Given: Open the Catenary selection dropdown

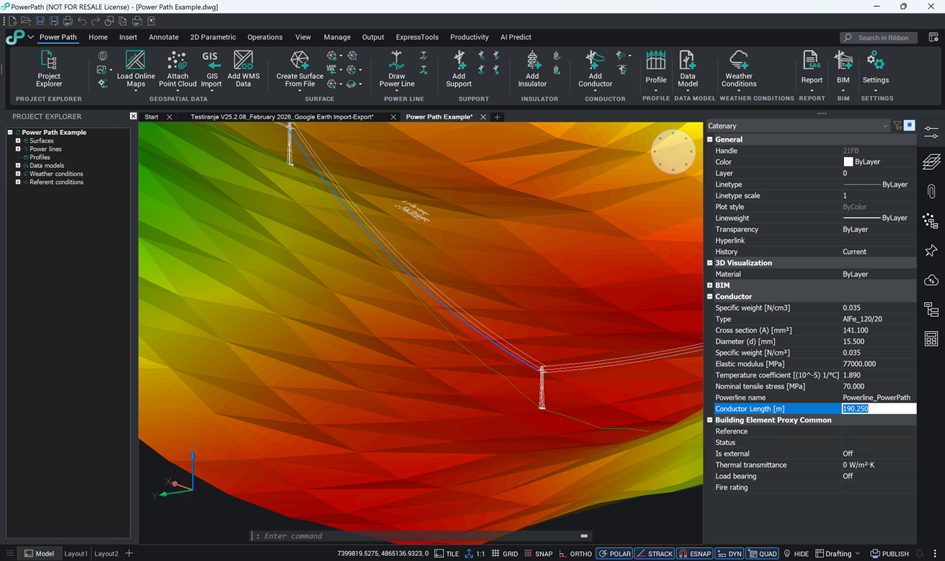Looking at the screenshot, I should coord(885,126).
